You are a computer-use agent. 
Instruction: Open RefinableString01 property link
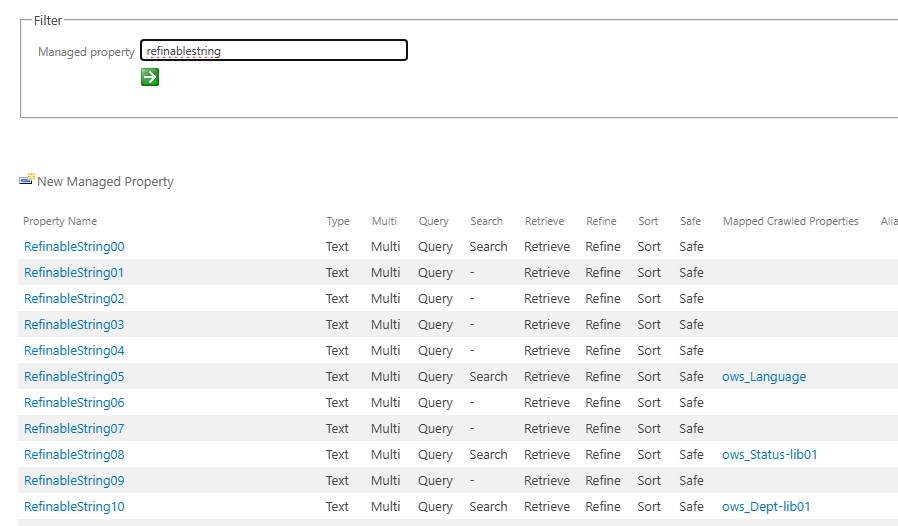[x=74, y=273]
